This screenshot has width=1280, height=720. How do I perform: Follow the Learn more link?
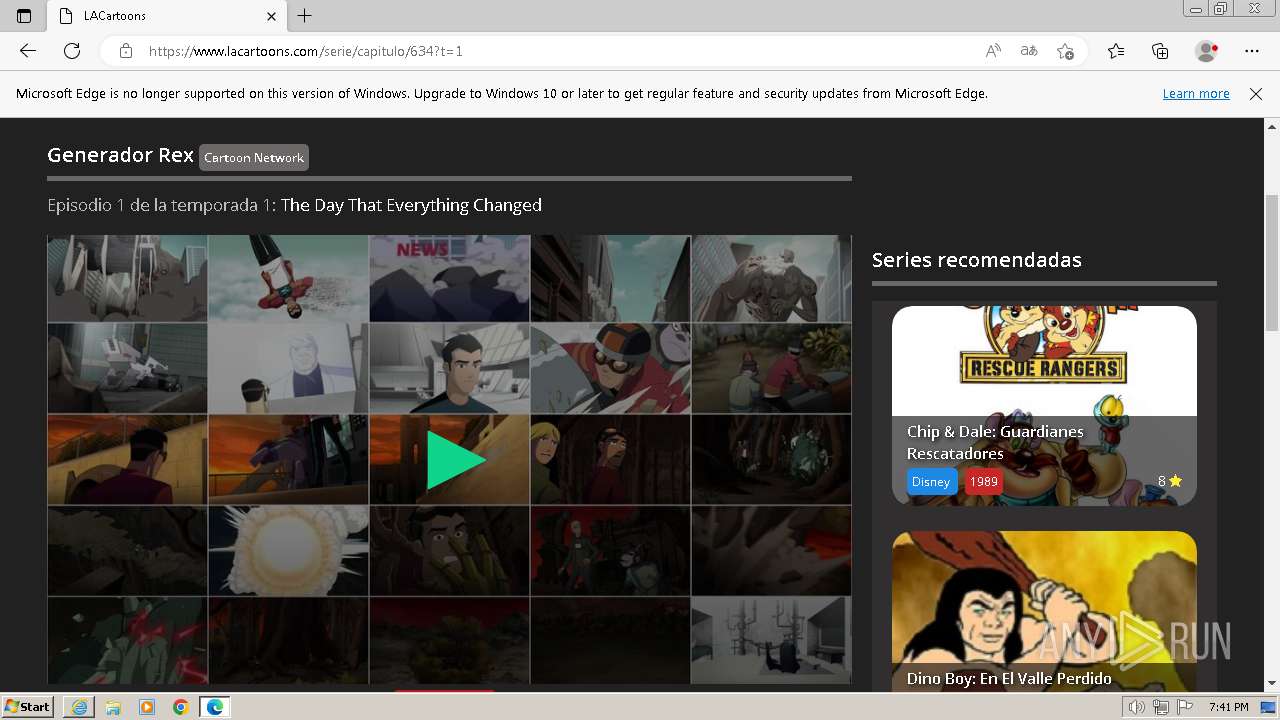pyautogui.click(x=1196, y=93)
